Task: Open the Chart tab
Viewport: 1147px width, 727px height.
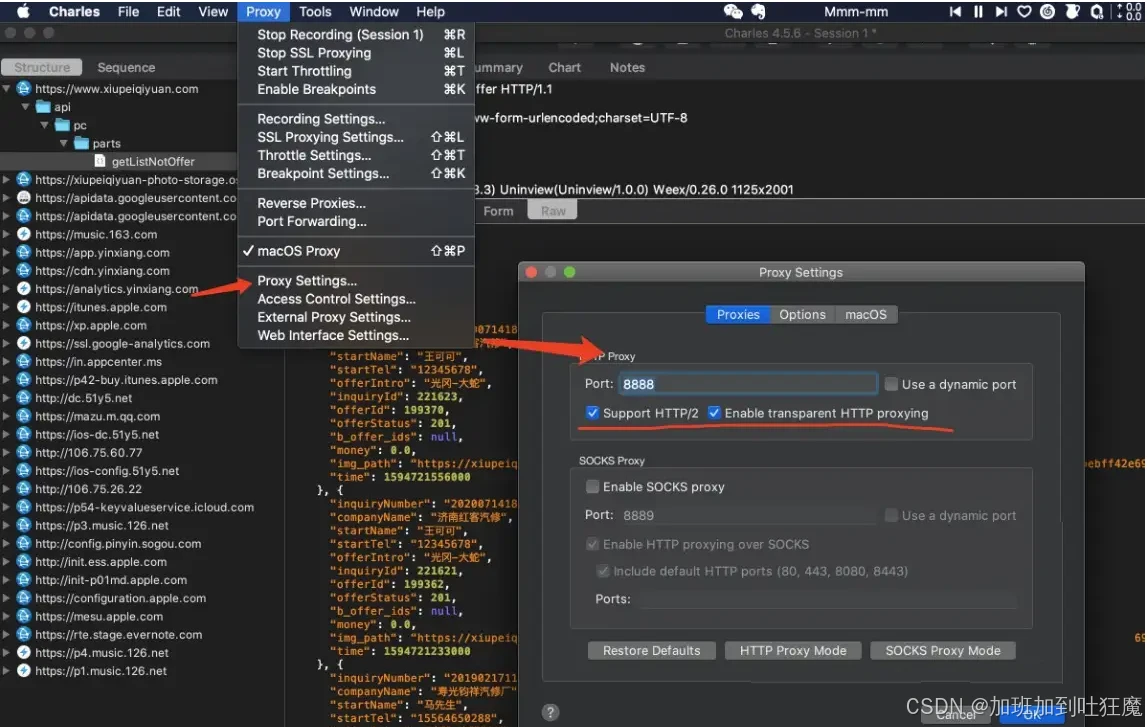Action: click(565, 67)
